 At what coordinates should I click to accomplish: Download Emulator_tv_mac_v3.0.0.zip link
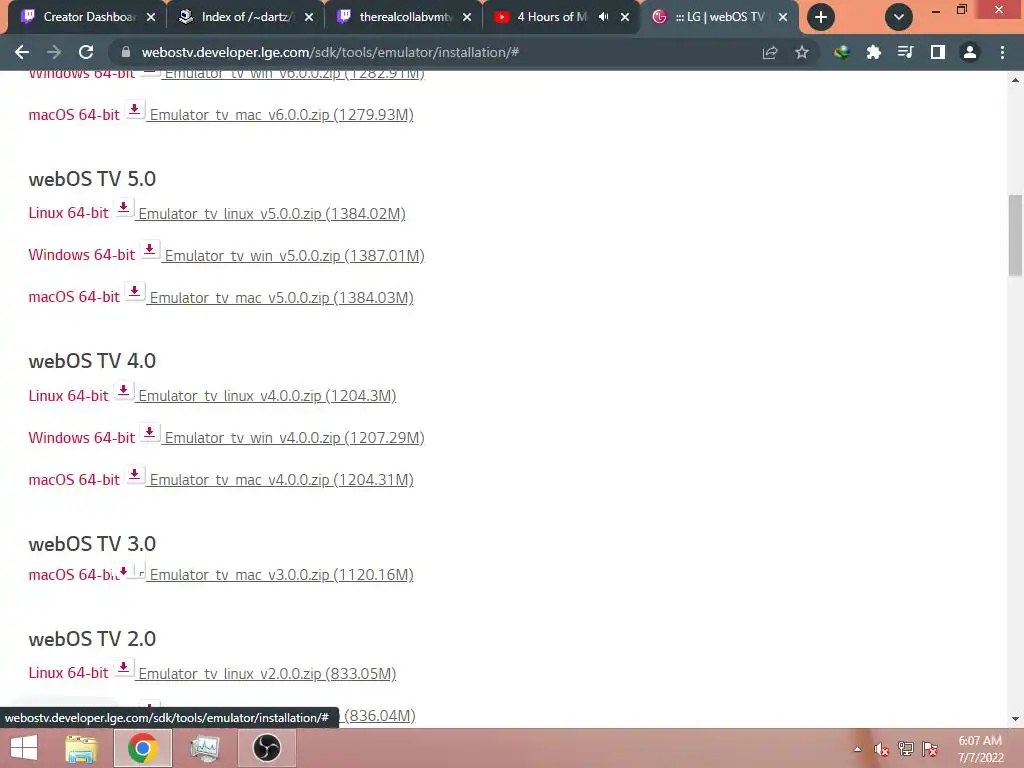pos(281,575)
